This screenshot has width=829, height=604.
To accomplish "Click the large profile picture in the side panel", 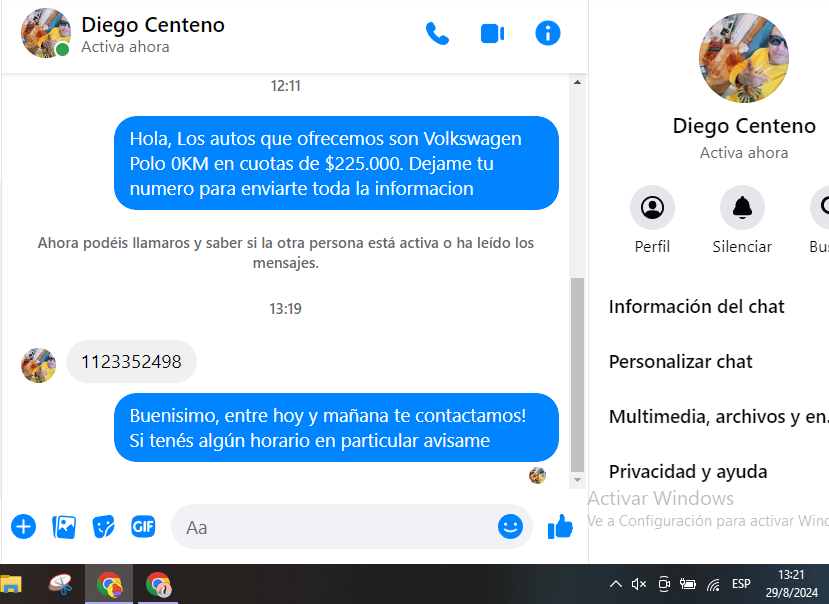I will [744, 58].
